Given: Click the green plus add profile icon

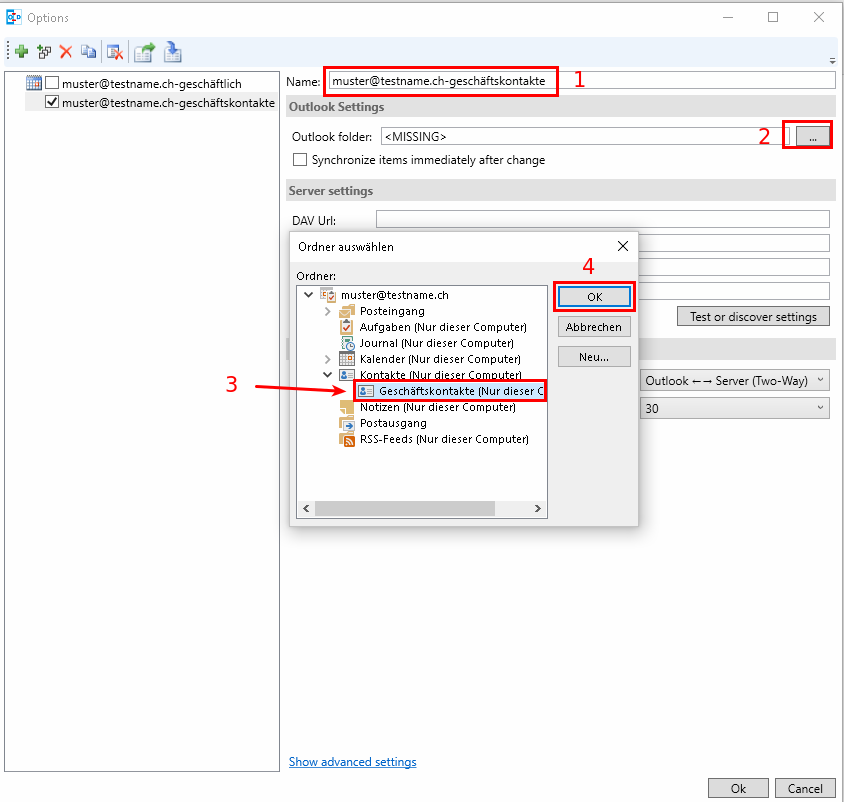Looking at the screenshot, I should click(21, 52).
